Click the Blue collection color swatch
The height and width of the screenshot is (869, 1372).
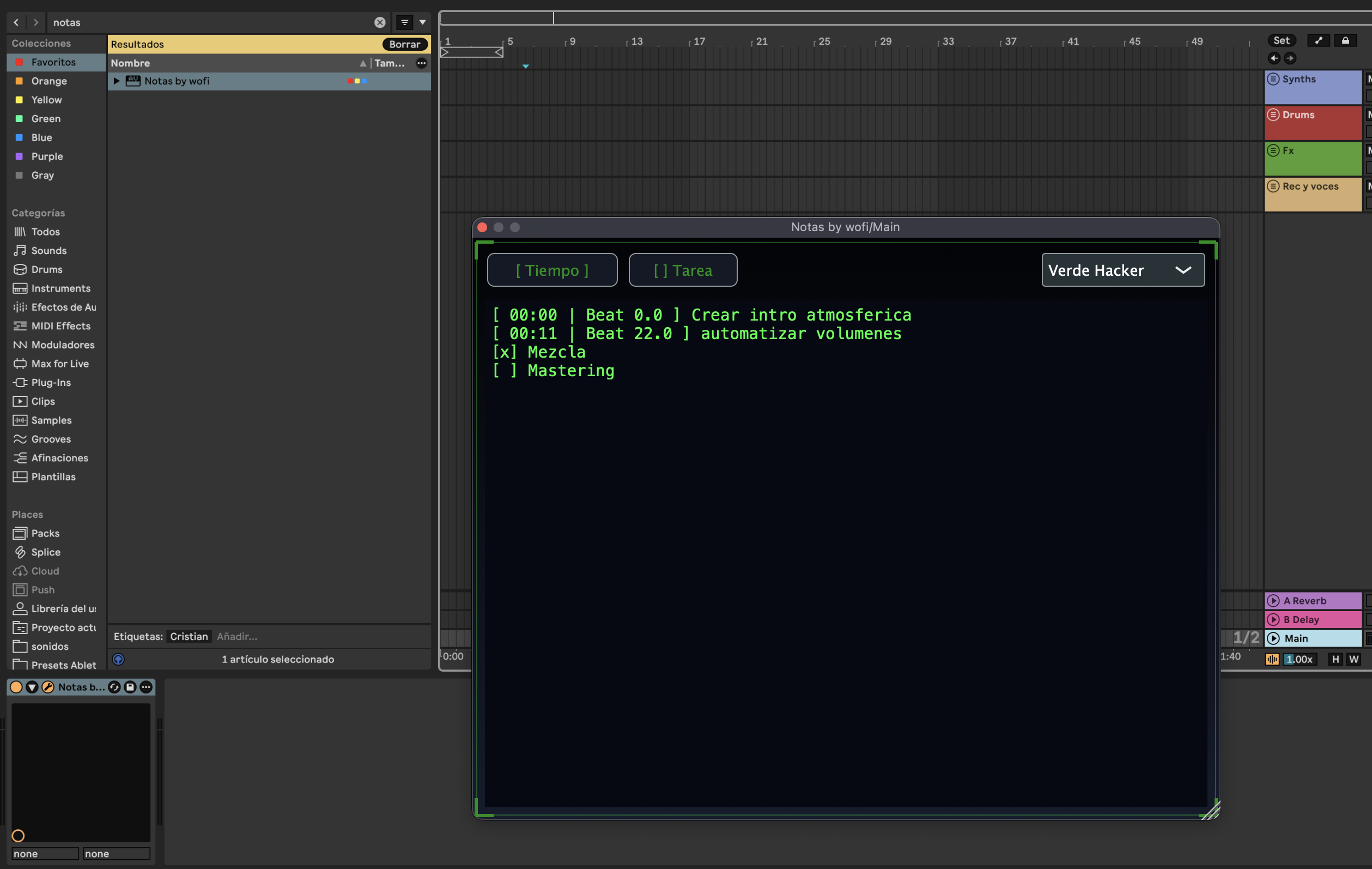(19, 137)
